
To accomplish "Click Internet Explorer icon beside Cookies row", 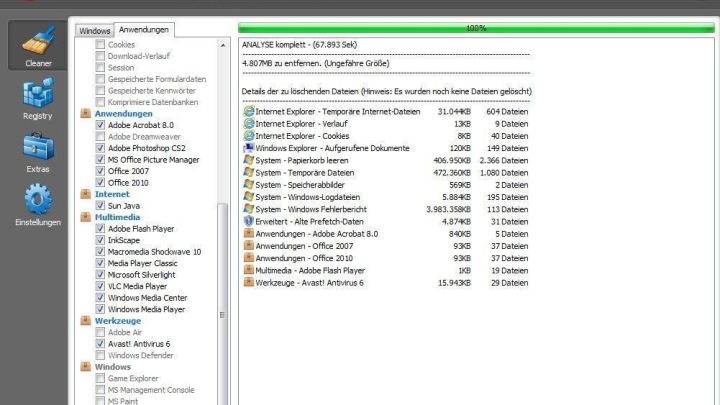I will click(x=248, y=136).
